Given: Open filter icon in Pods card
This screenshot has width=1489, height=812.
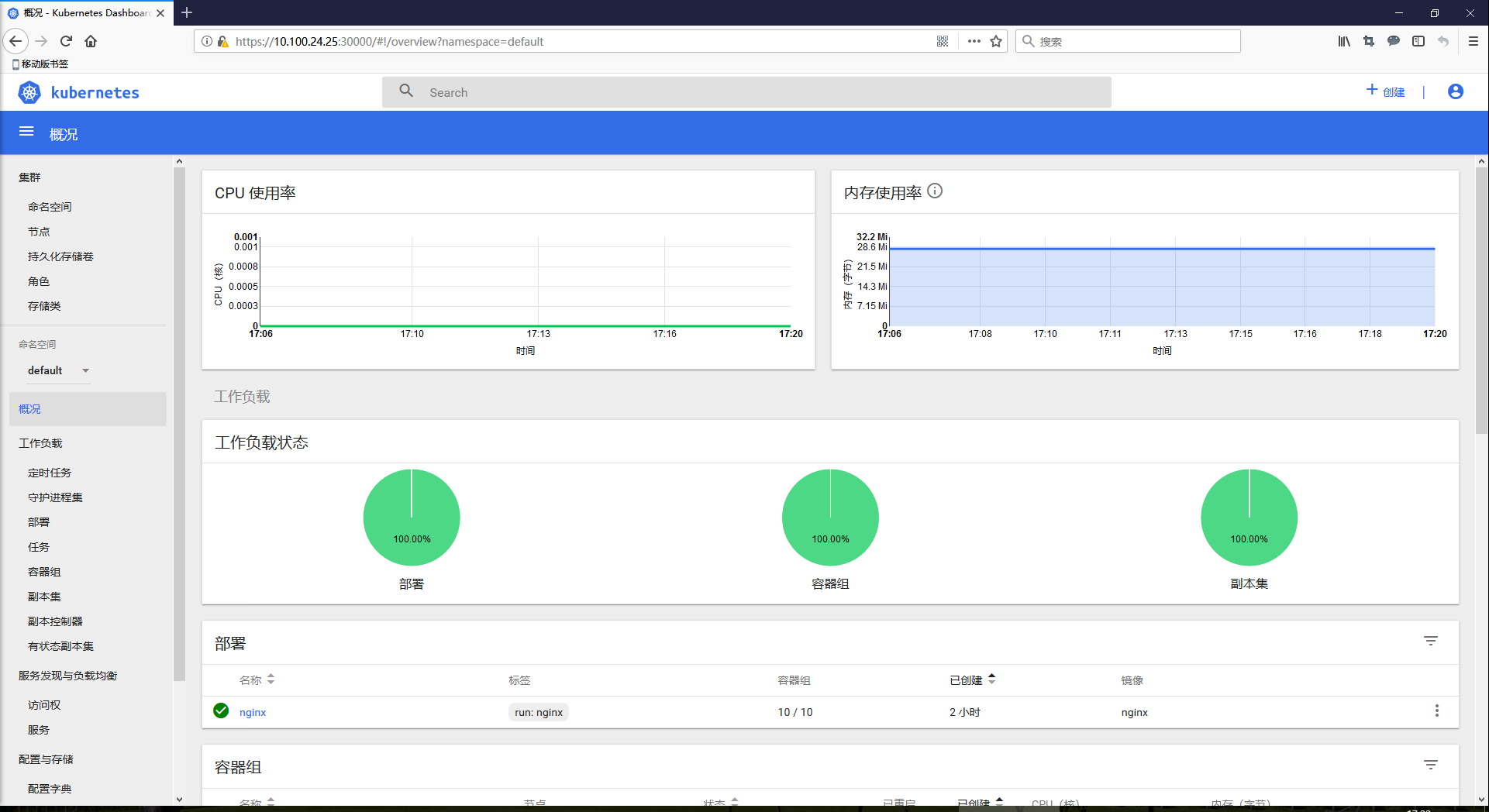Looking at the screenshot, I should 1430,765.
